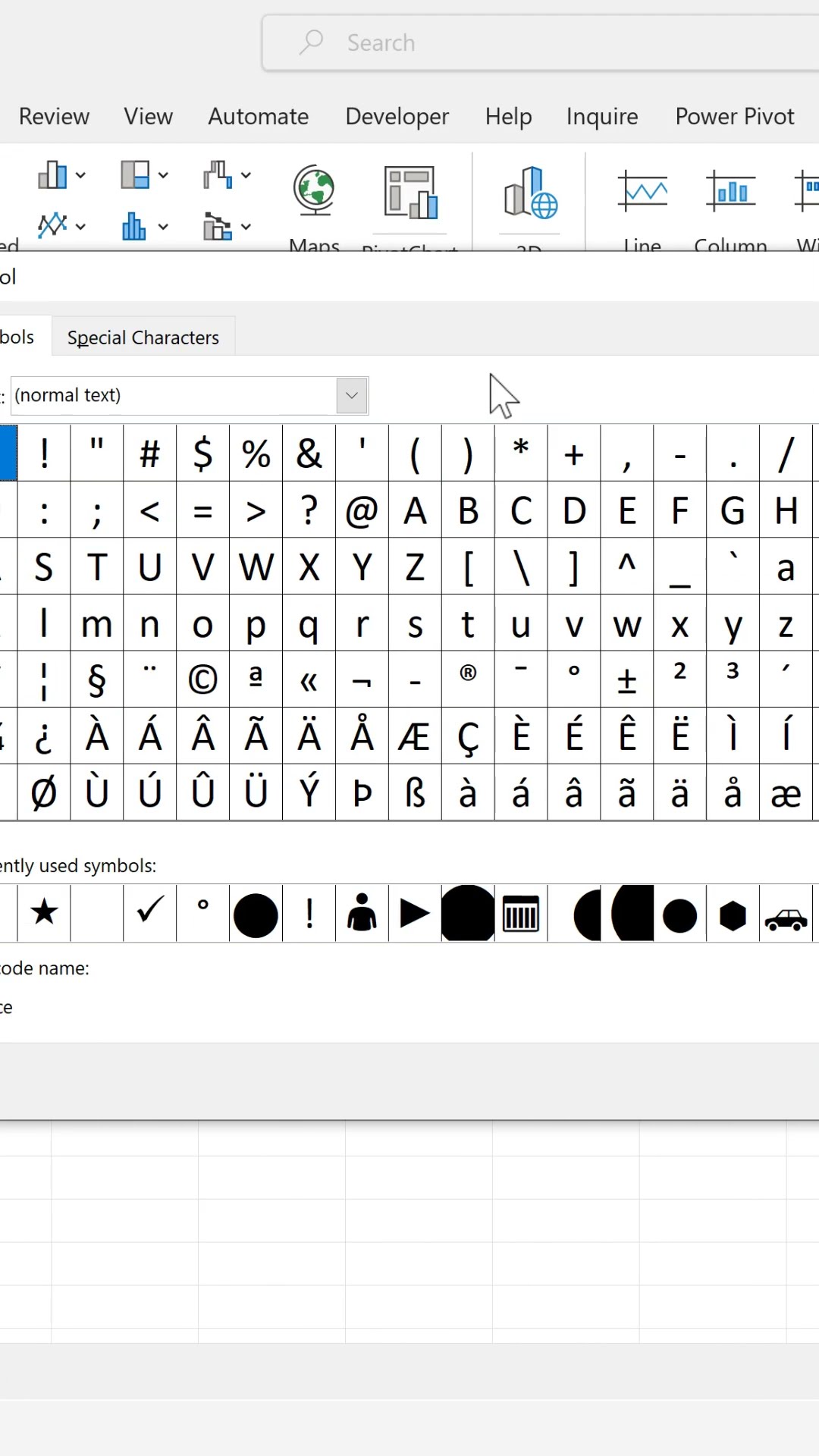
Task: Select the percent sign symbol
Action: click(x=256, y=453)
